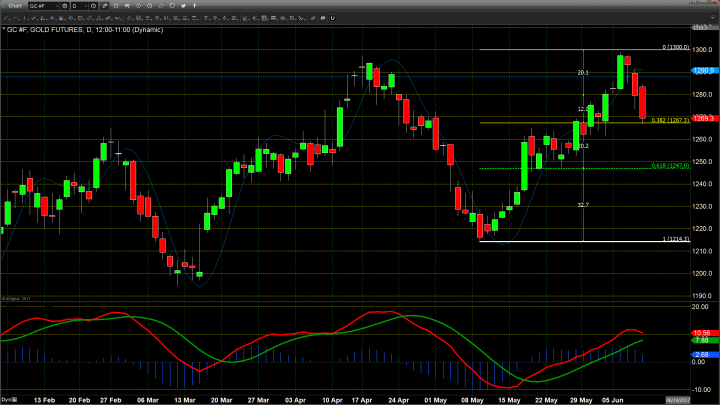Click the 13 Feb date axis label
Viewport: 720px width, 405px height.
tap(44, 400)
